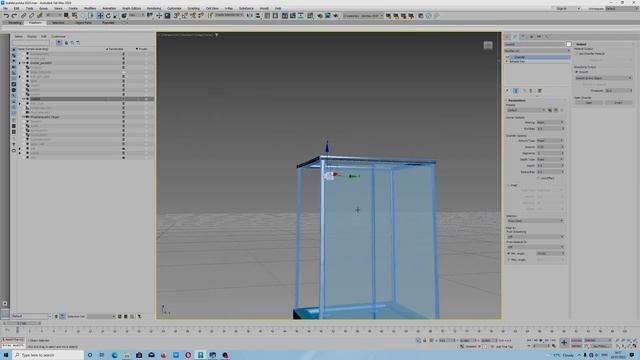This screenshot has width=640, height=360.
Task: Open the Mitering type dropdown
Action: (x=550, y=122)
